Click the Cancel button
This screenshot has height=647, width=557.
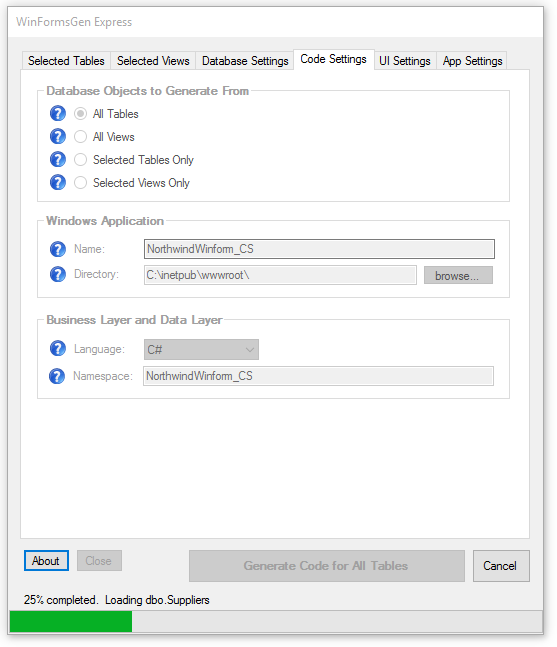tap(501, 566)
